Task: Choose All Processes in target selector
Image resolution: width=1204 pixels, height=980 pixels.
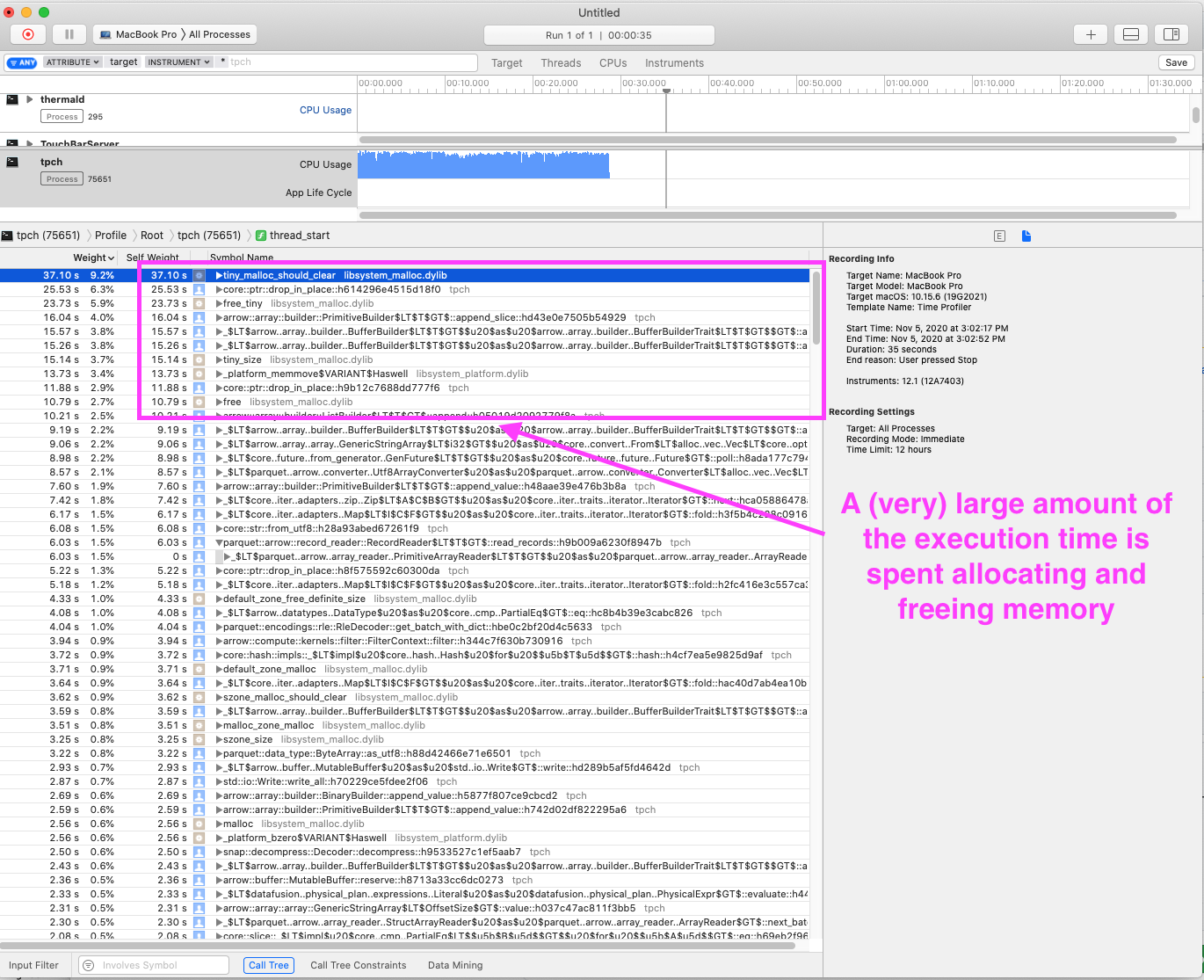Action: tap(220, 34)
